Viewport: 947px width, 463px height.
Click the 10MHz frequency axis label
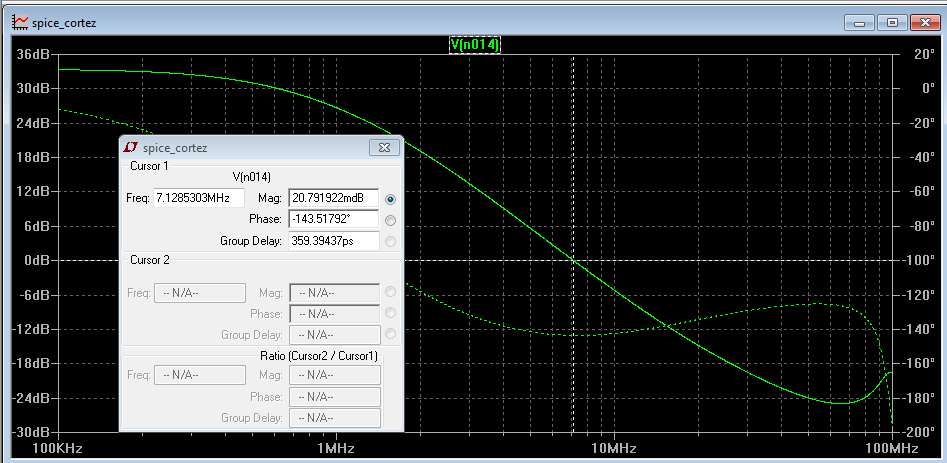click(614, 449)
